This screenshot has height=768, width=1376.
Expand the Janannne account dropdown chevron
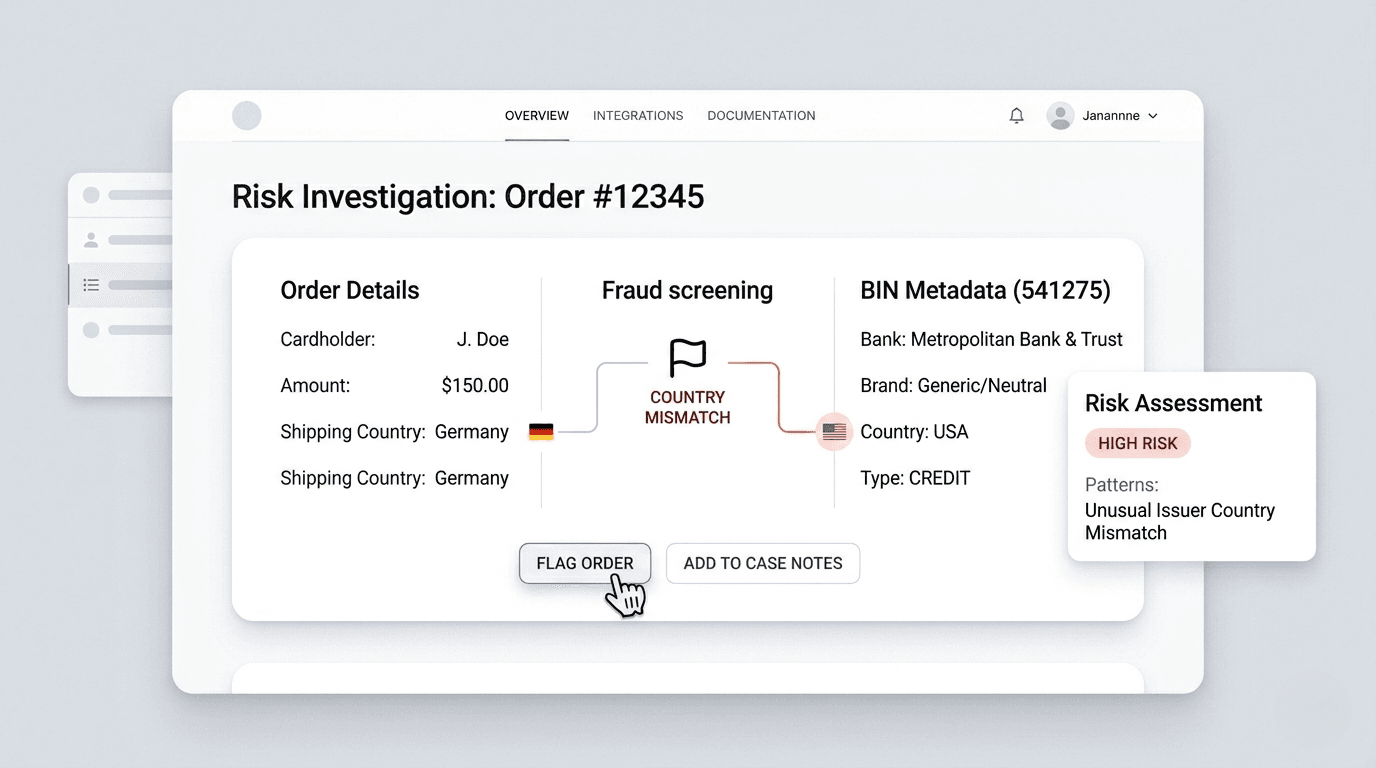click(1152, 116)
